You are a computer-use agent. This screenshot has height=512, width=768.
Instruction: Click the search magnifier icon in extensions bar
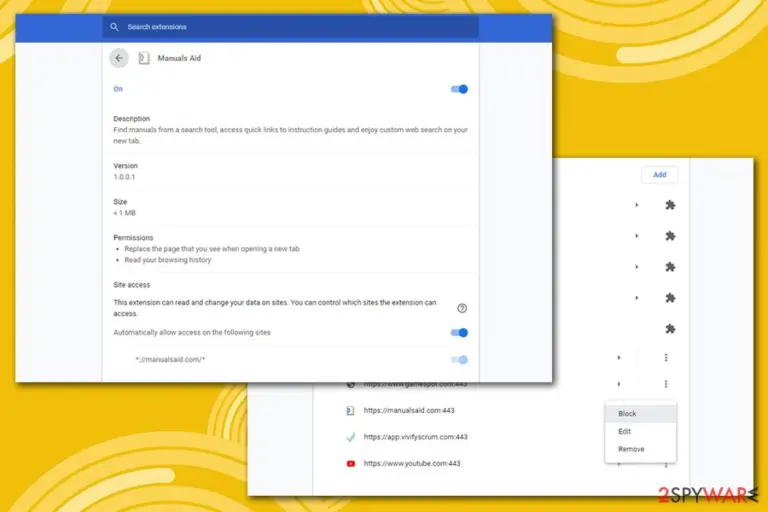[114, 27]
